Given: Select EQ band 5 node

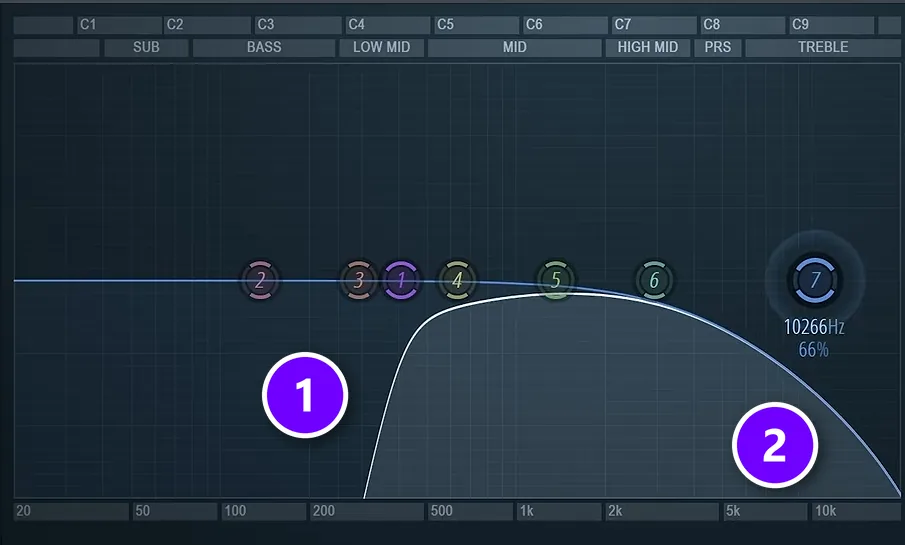Looking at the screenshot, I should click(556, 280).
